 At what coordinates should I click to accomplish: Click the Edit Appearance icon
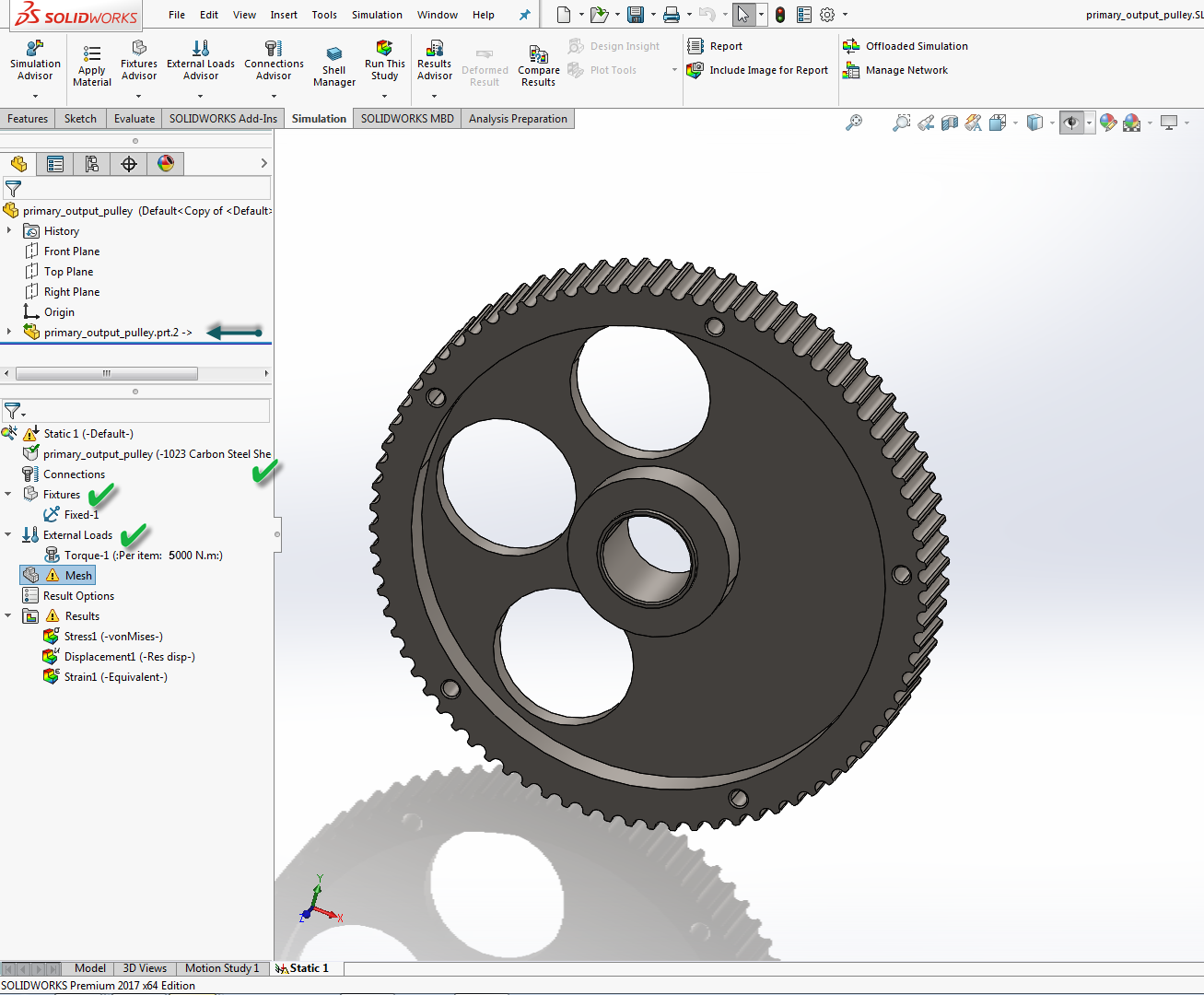(x=1108, y=123)
